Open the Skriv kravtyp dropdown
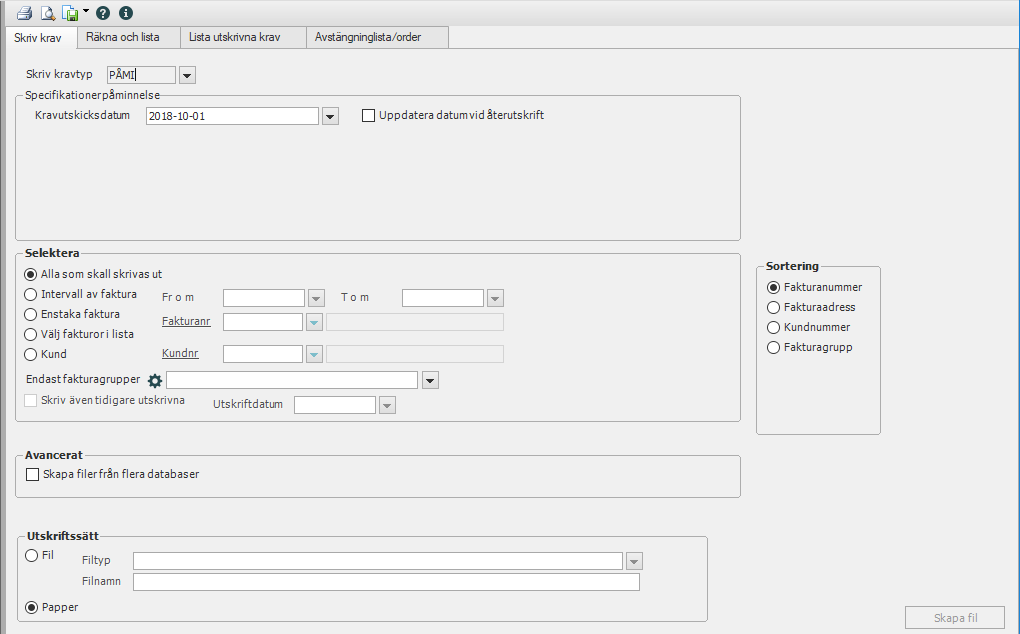The image size is (1020, 634). (x=187, y=75)
